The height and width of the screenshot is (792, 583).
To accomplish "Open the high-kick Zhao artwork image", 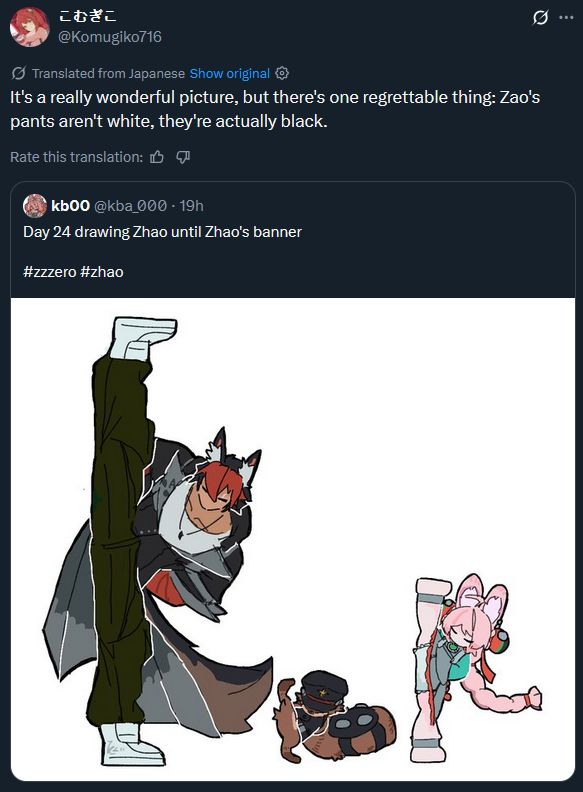I will pyautogui.click(x=293, y=539).
